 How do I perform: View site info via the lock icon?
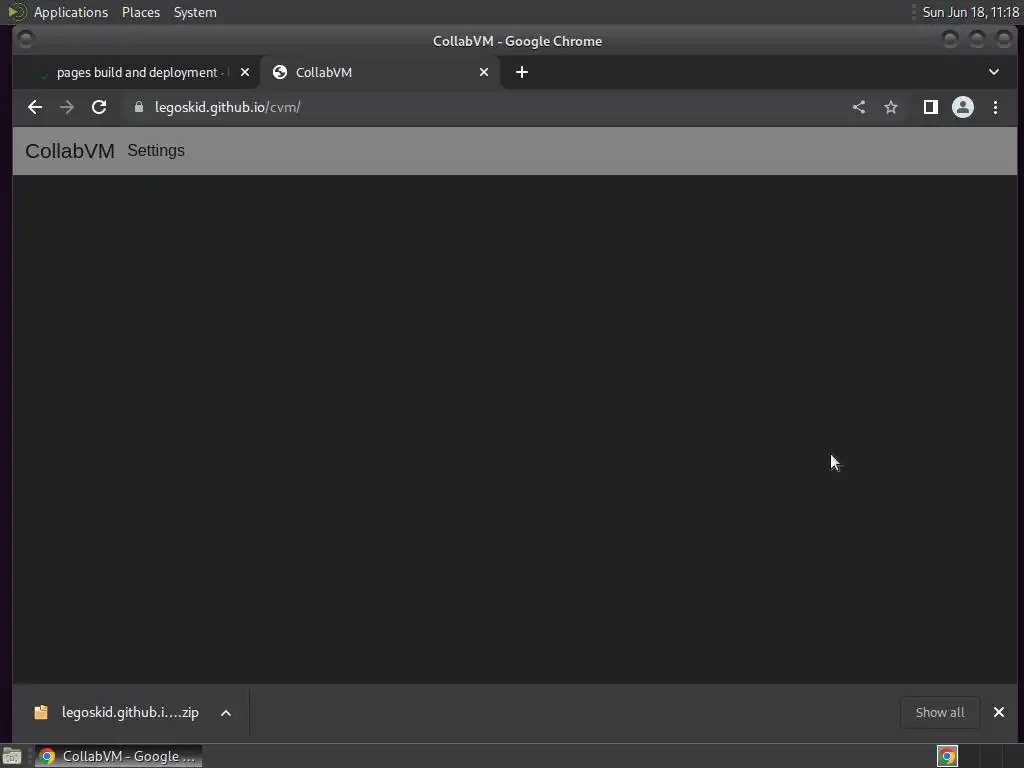(x=138, y=107)
